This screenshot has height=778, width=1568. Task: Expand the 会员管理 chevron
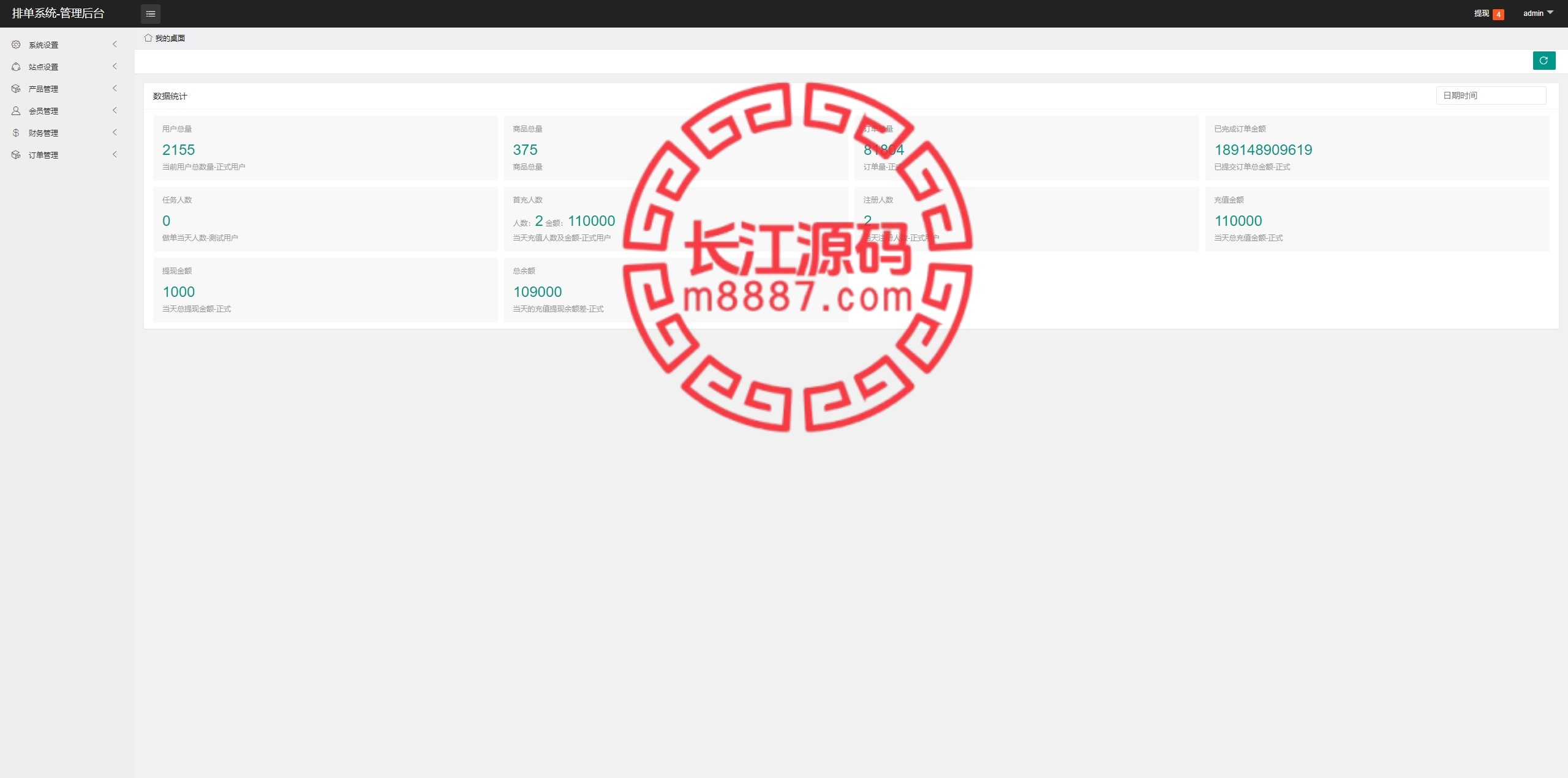click(x=115, y=111)
